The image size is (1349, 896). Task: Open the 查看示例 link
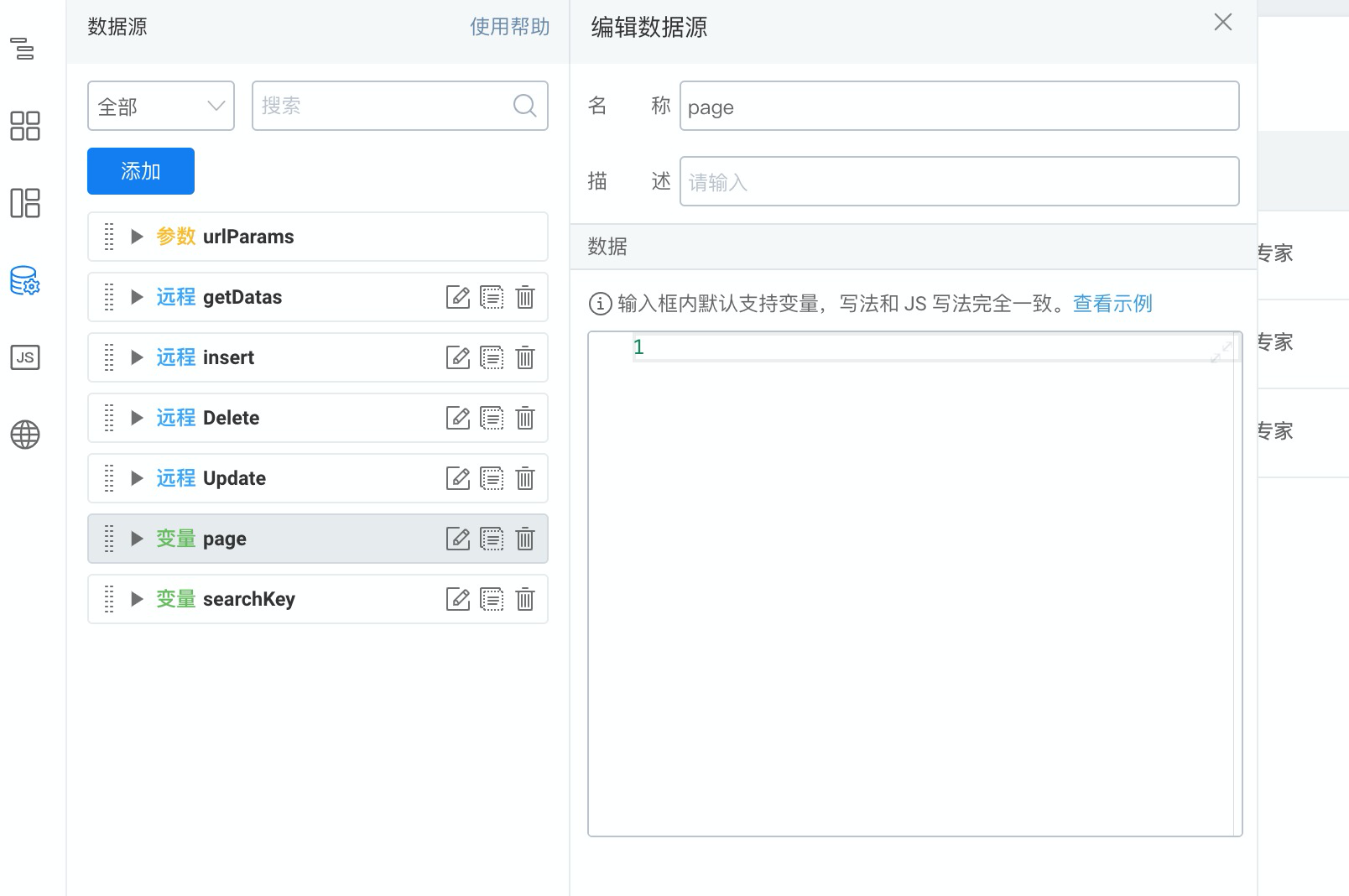(1112, 304)
